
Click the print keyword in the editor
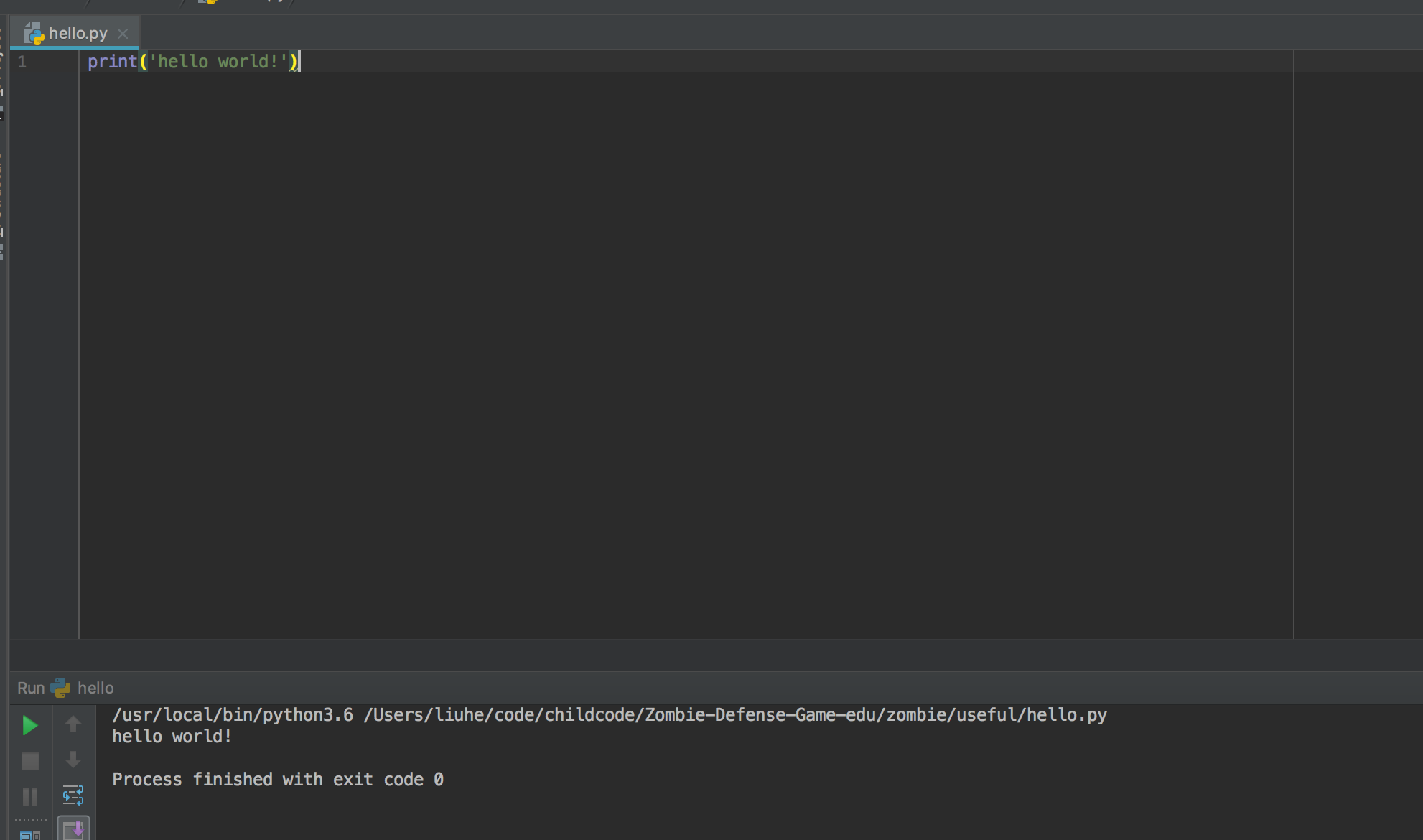[112, 62]
